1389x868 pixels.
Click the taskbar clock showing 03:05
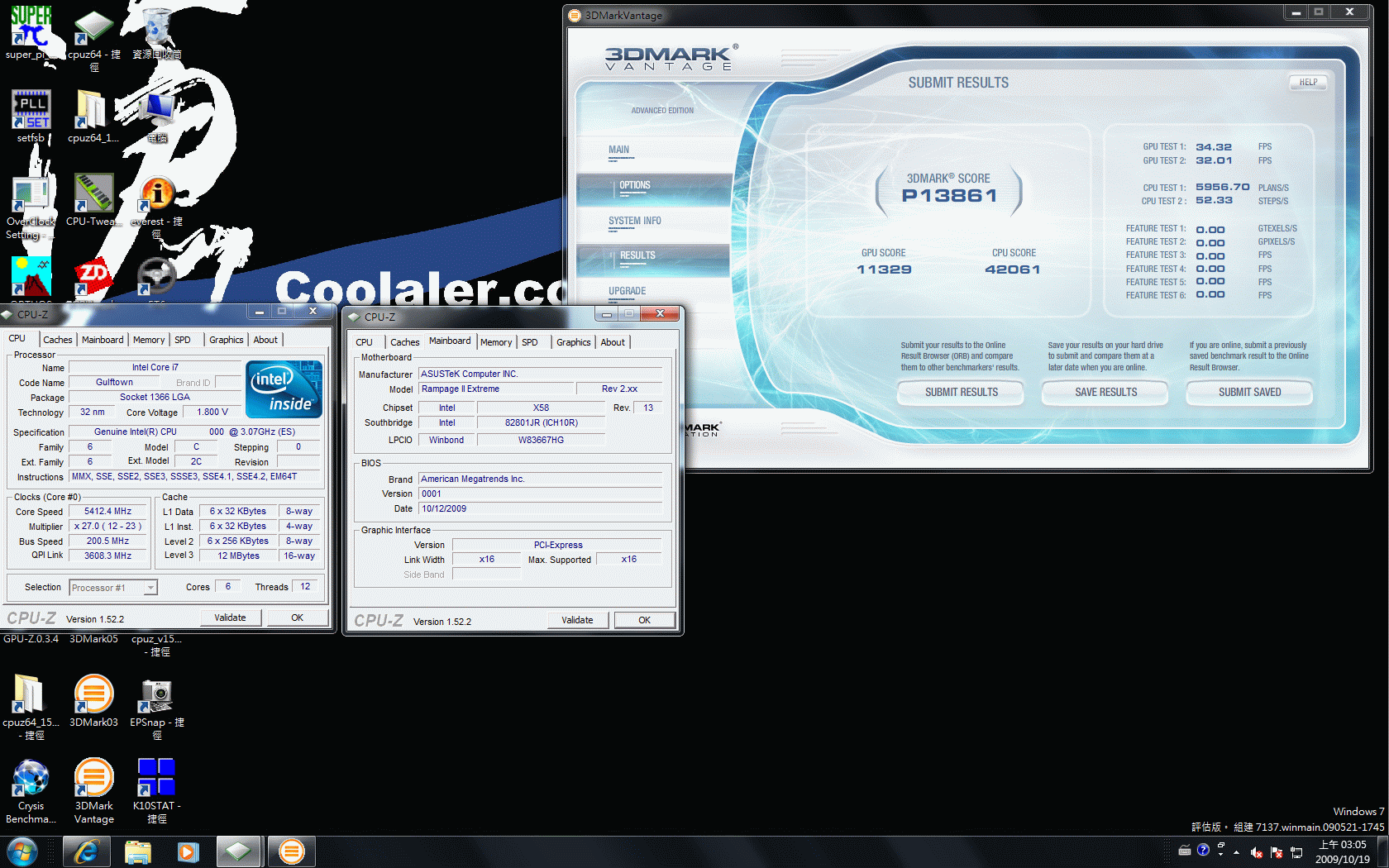(x=1343, y=851)
